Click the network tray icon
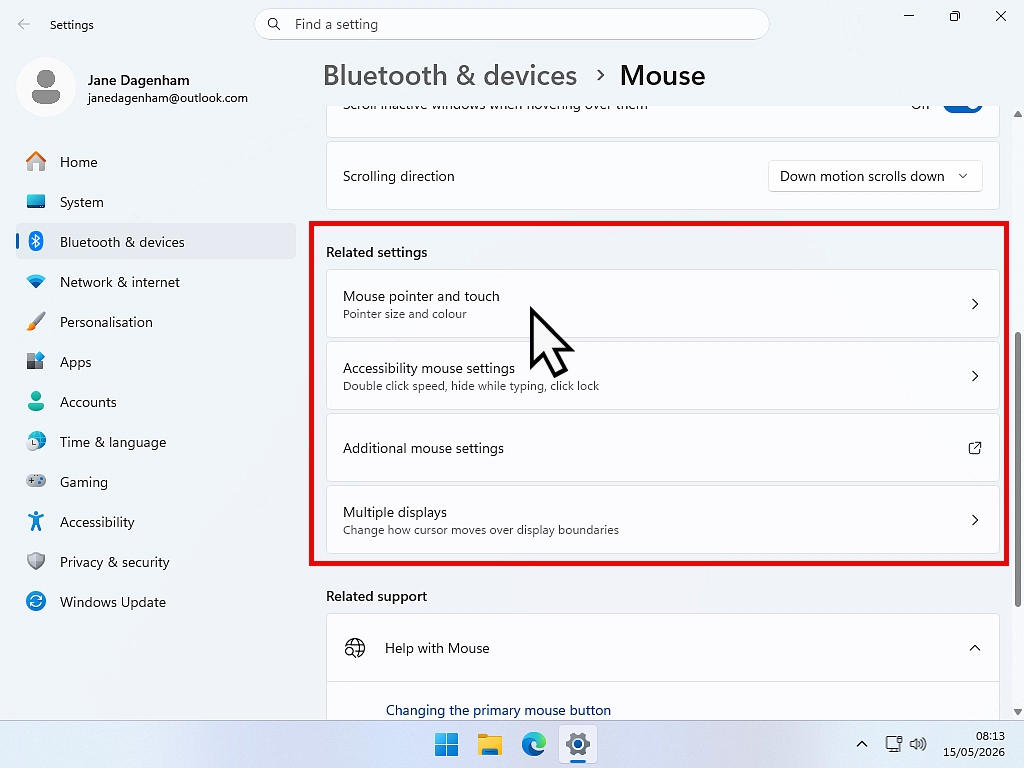This screenshot has height=768, width=1024. coord(893,744)
